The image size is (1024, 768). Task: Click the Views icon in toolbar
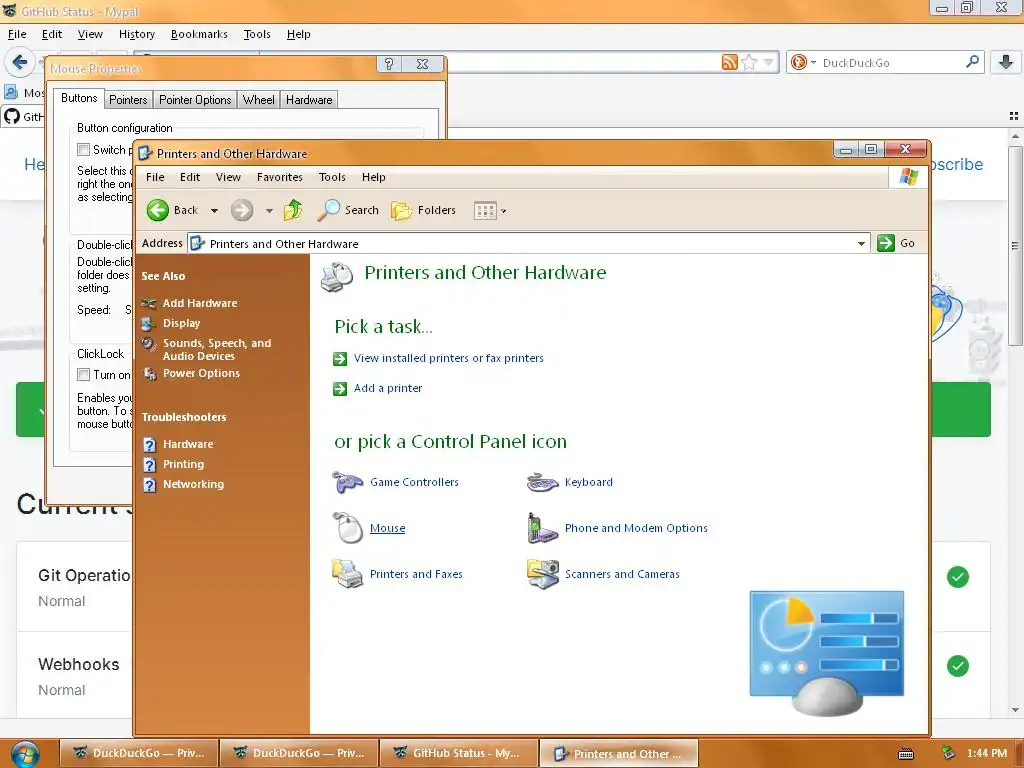point(485,210)
